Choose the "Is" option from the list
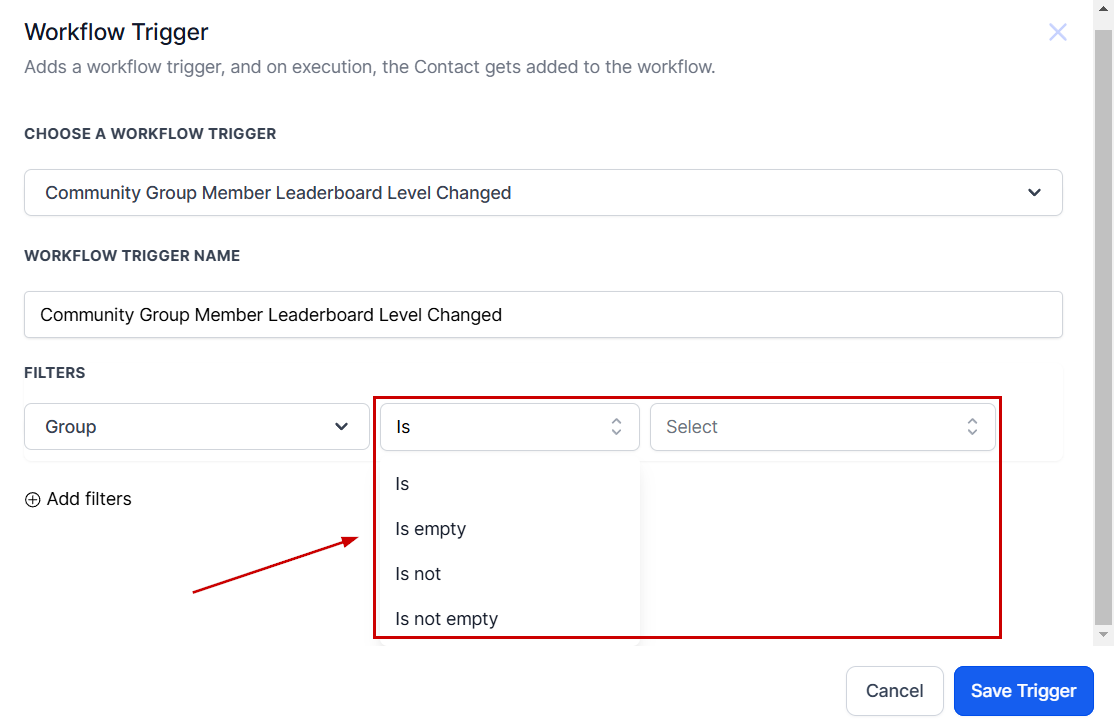This screenshot has height=727, width=1114. click(x=403, y=484)
